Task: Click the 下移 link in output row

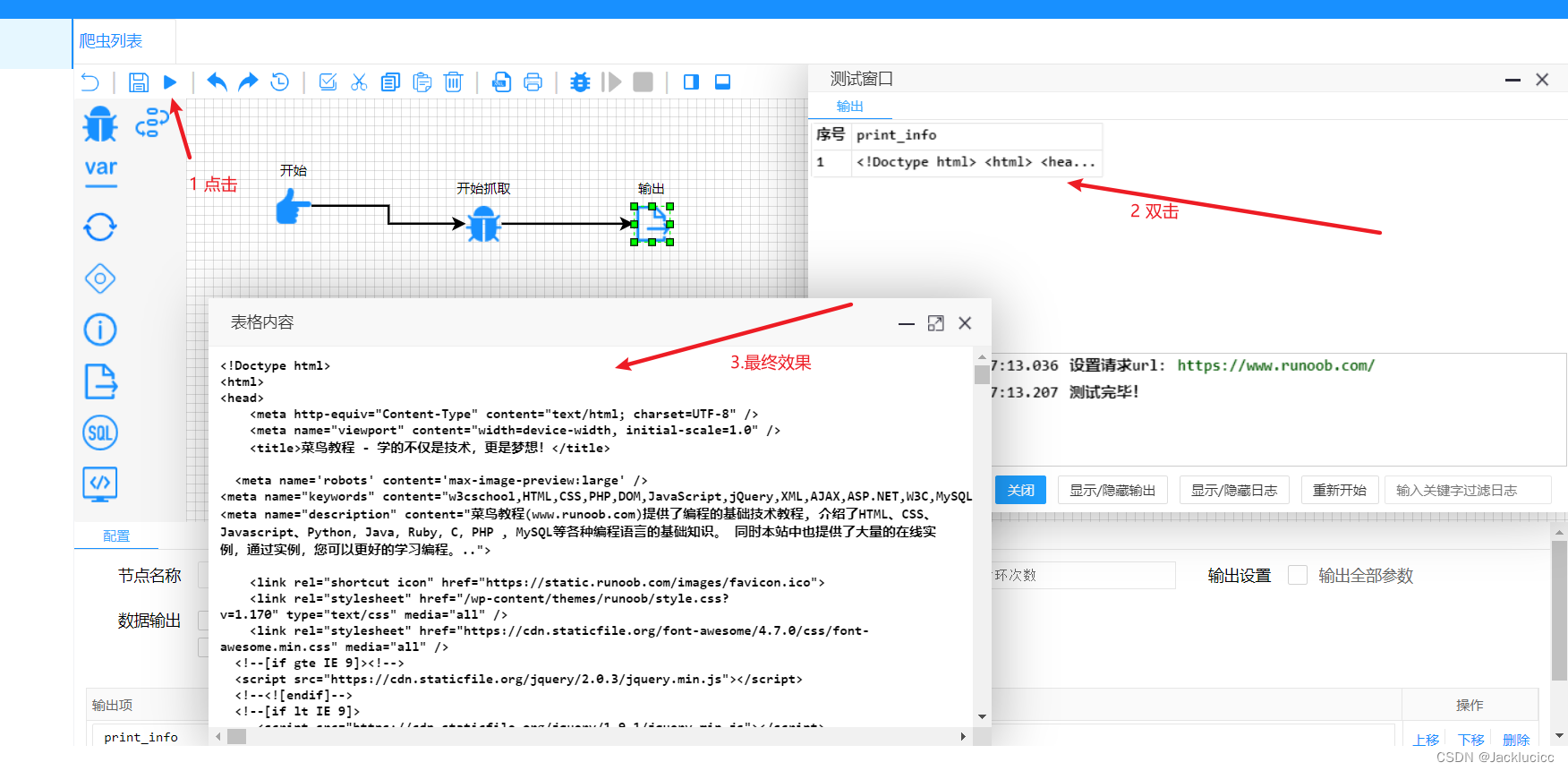Action: (x=1471, y=740)
